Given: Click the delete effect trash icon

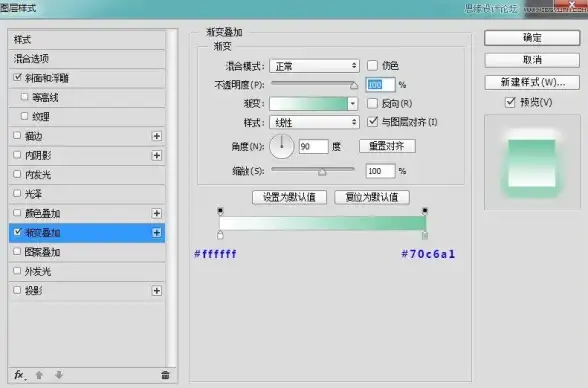Looking at the screenshot, I should tap(165, 375).
